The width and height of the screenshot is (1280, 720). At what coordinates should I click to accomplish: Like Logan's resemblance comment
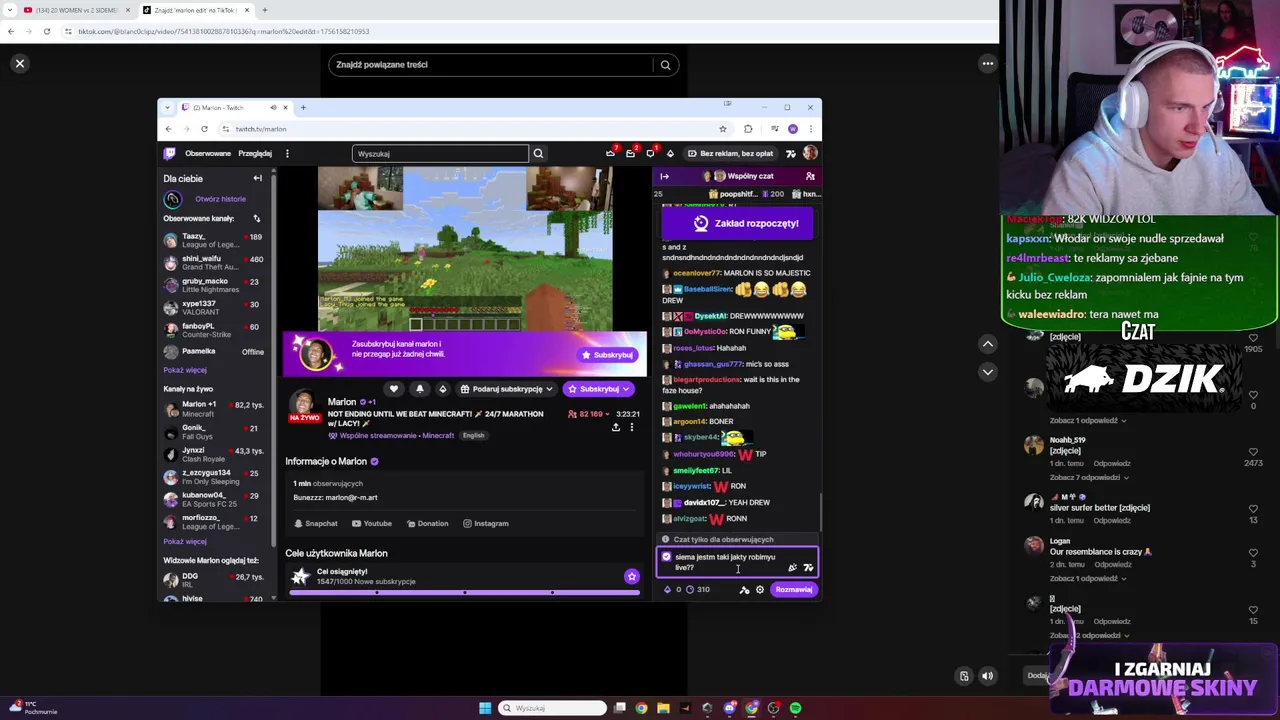[1253, 553]
